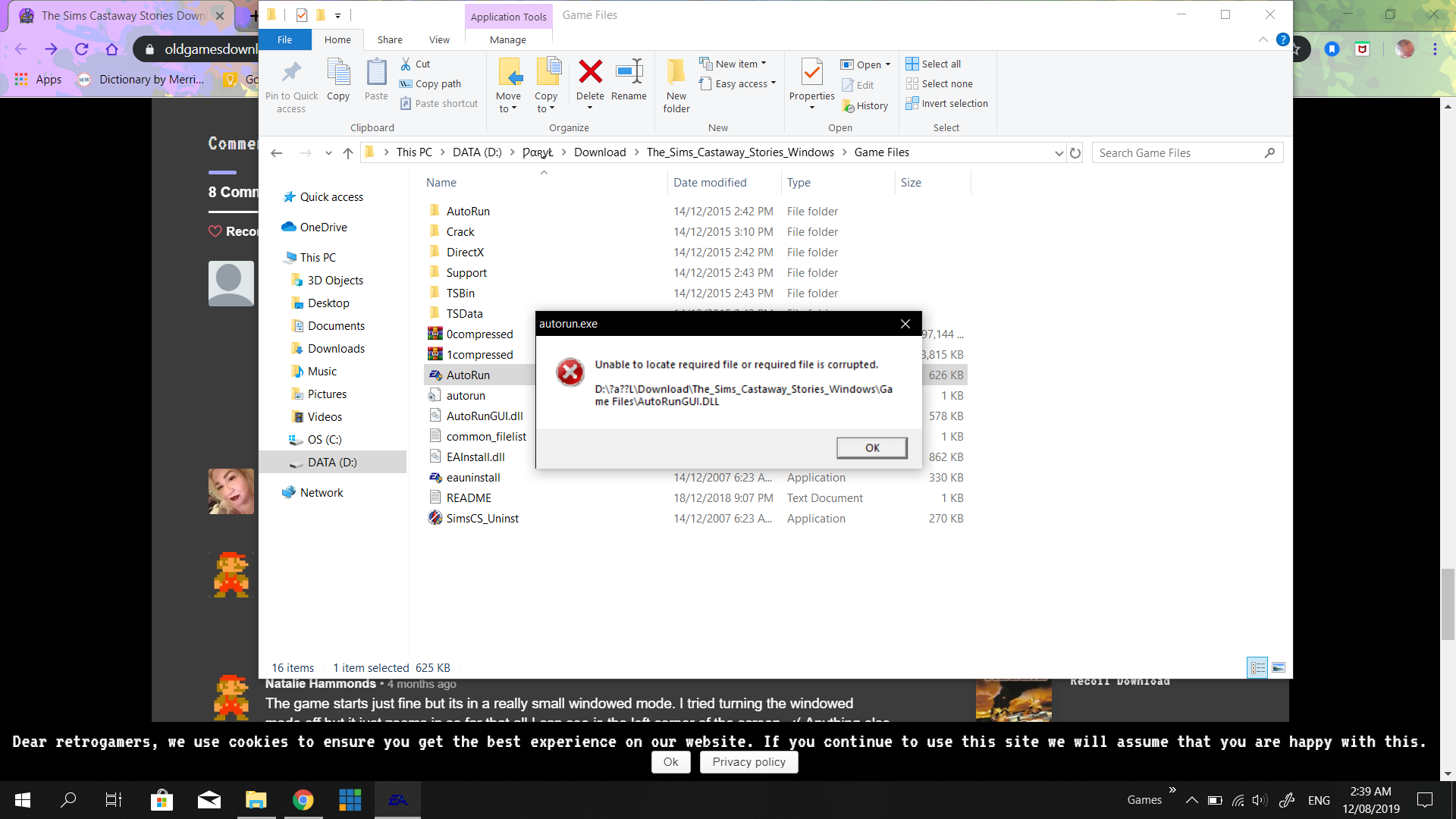
Task: Sort files by Size column header
Action: pyautogui.click(x=911, y=183)
